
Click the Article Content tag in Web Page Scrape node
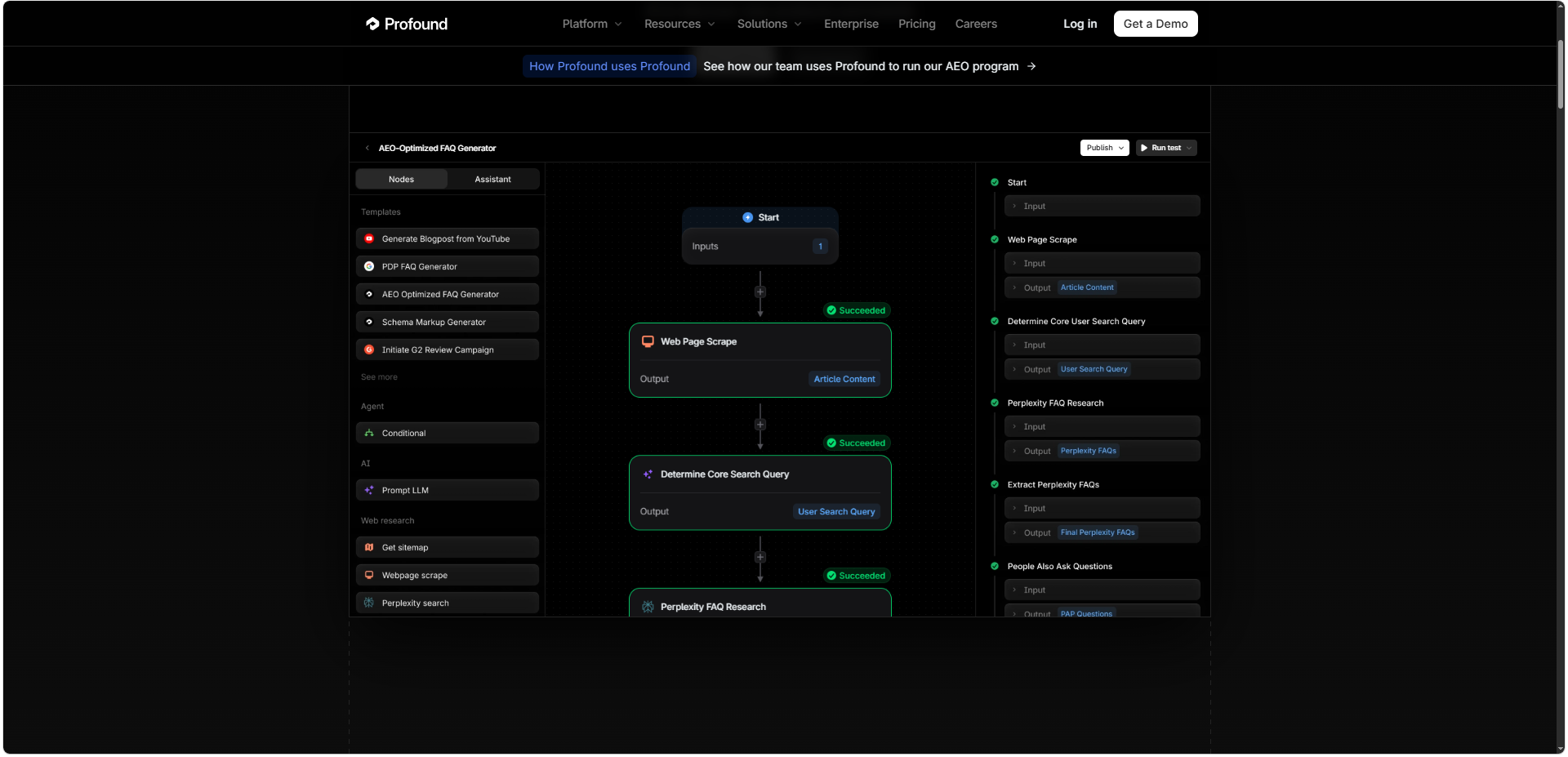click(844, 379)
